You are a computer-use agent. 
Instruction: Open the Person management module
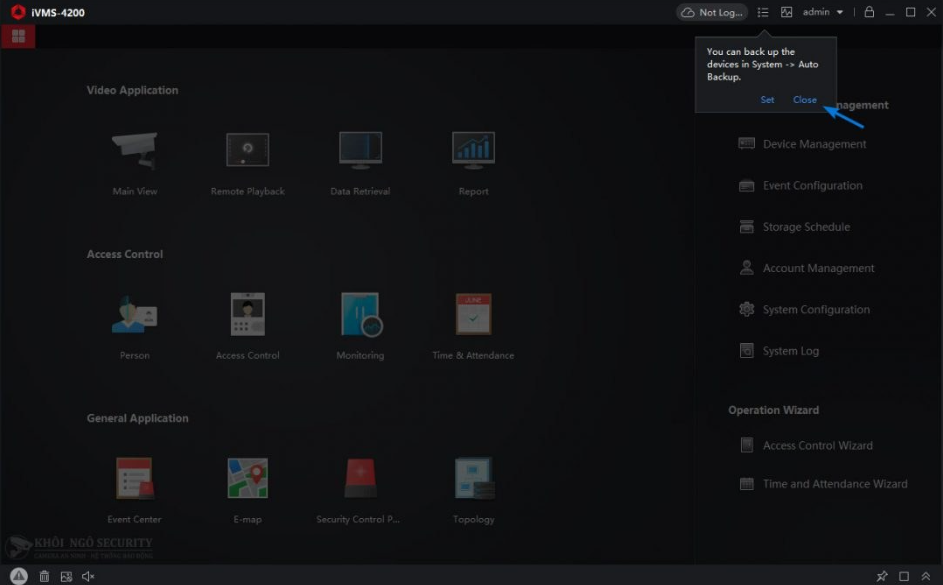point(134,314)
